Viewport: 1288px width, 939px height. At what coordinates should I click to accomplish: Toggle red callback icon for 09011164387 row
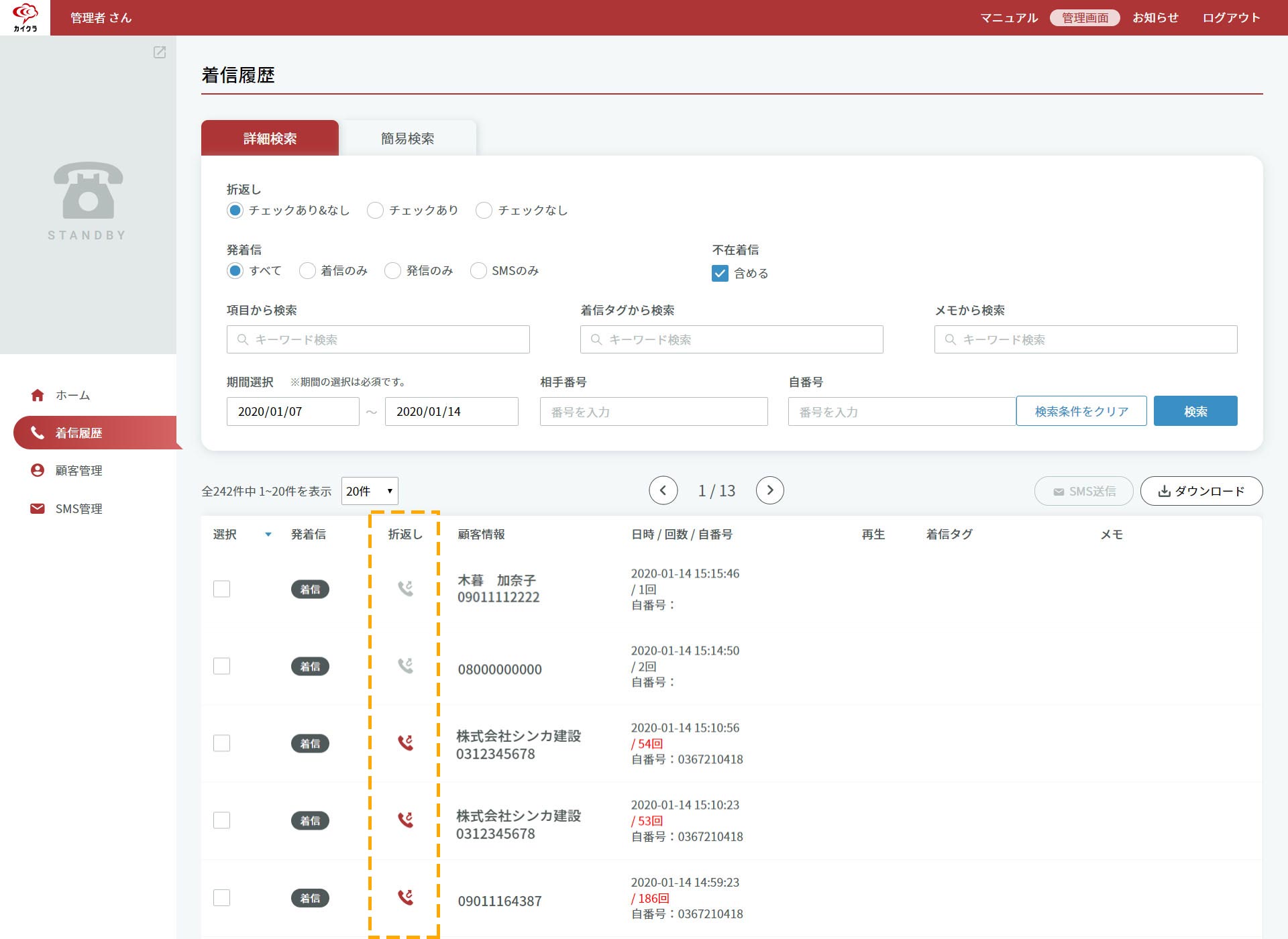pyautogui.click(x=405, y=897)
